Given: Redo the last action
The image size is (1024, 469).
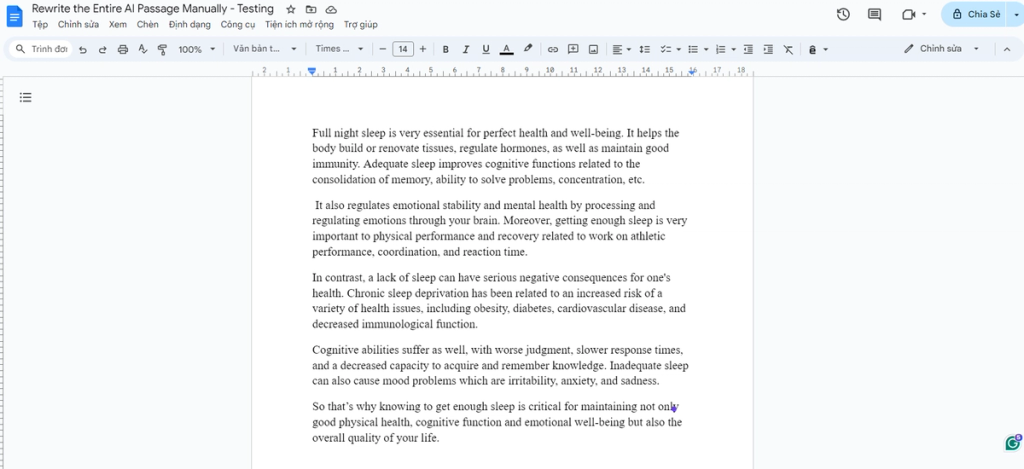Looking at the screenshot, I should click(103, 49).
